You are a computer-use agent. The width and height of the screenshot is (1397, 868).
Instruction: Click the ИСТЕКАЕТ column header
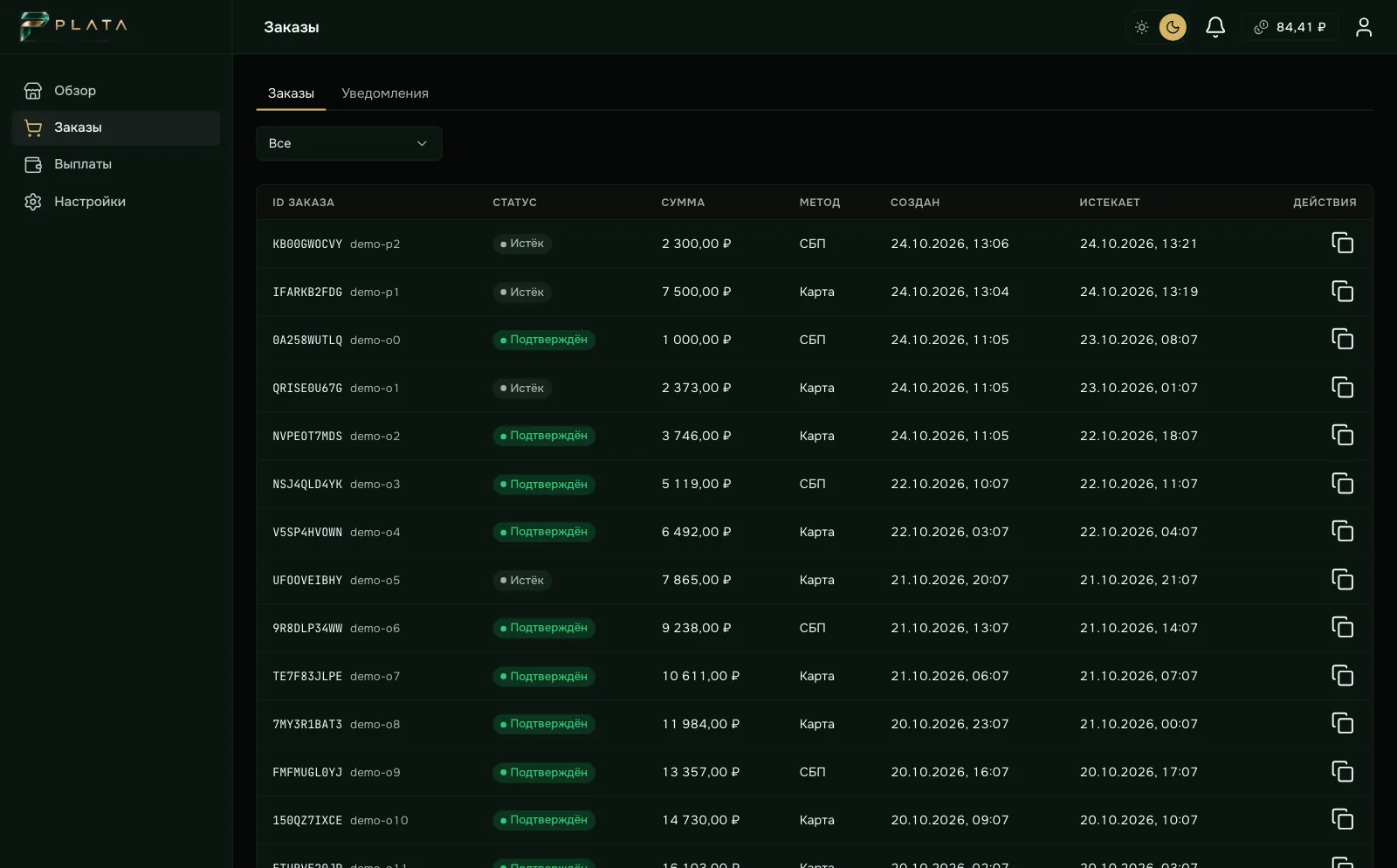tap(1110, 203)
